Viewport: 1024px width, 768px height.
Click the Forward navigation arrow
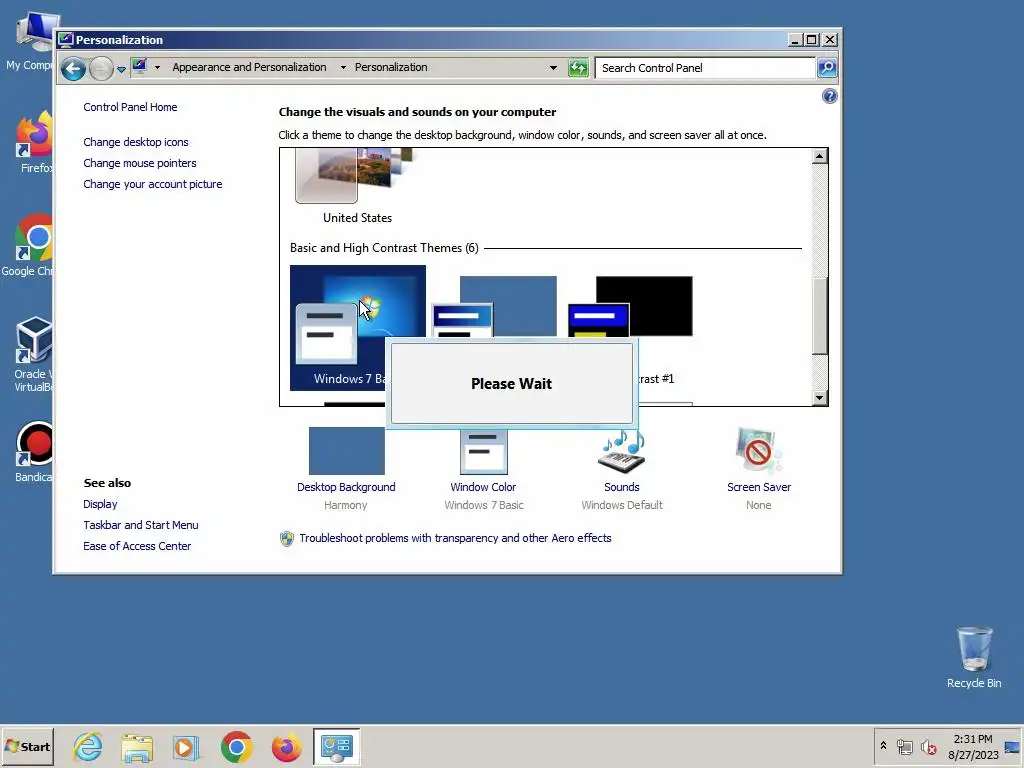[x=101, y=68]
